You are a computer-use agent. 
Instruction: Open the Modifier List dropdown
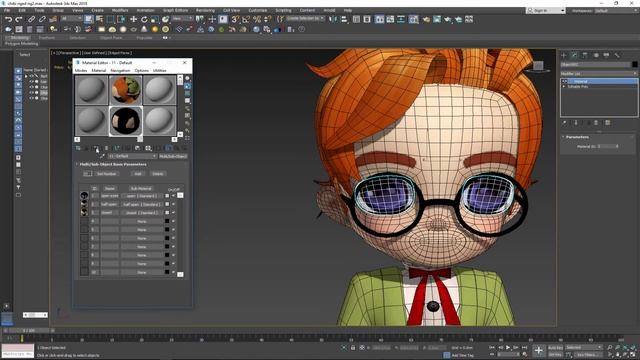[599, 73]
